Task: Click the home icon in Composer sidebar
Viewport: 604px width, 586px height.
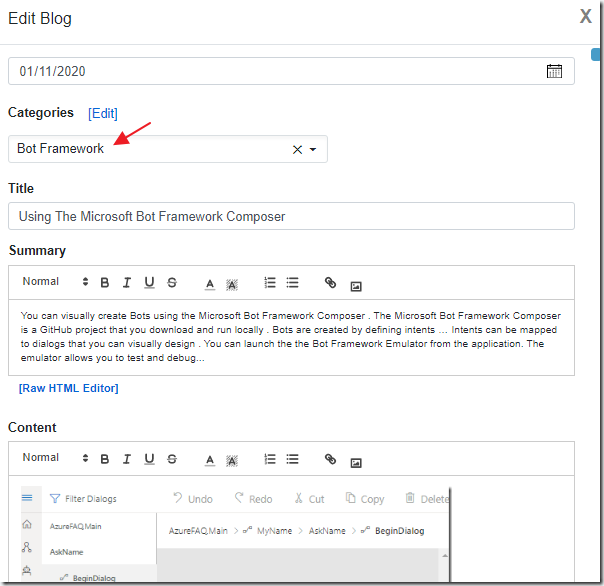Action: pos(27,524)
